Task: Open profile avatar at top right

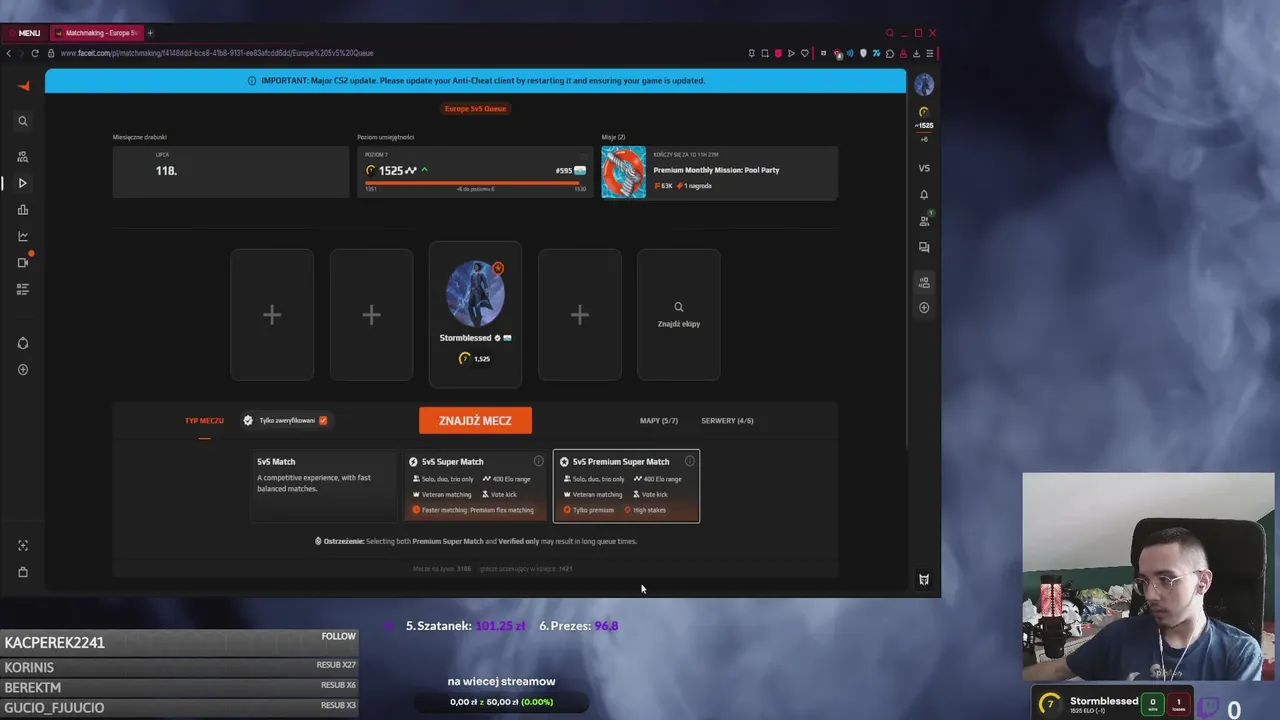Action: pyautogui.click(x=924, y=85)
